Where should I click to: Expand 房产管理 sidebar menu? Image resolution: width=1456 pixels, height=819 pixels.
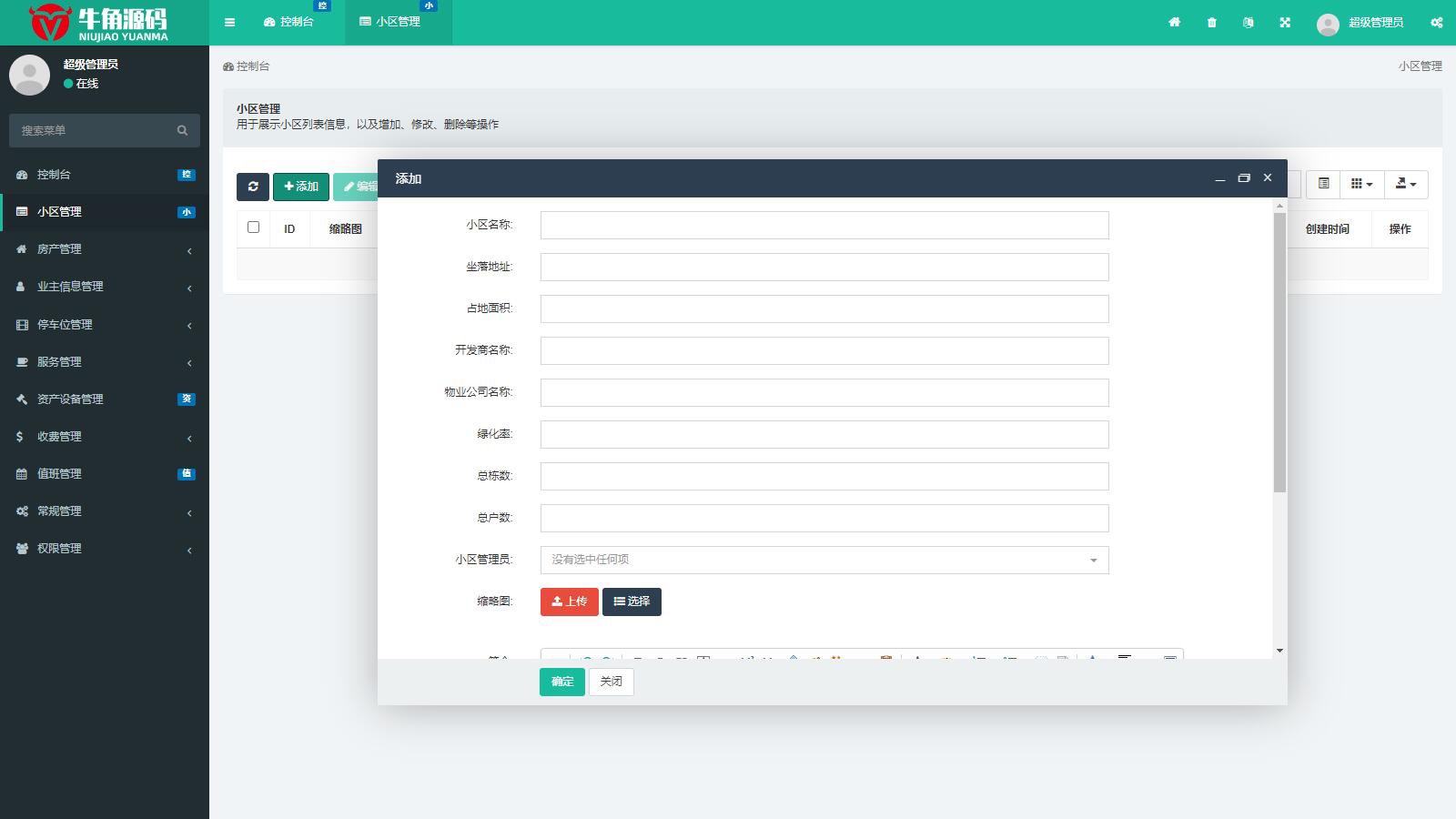tap(105, 249)
